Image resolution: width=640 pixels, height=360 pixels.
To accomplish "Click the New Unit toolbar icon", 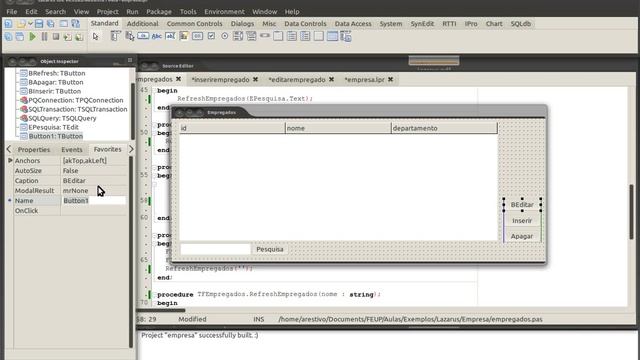I will 9,24.
